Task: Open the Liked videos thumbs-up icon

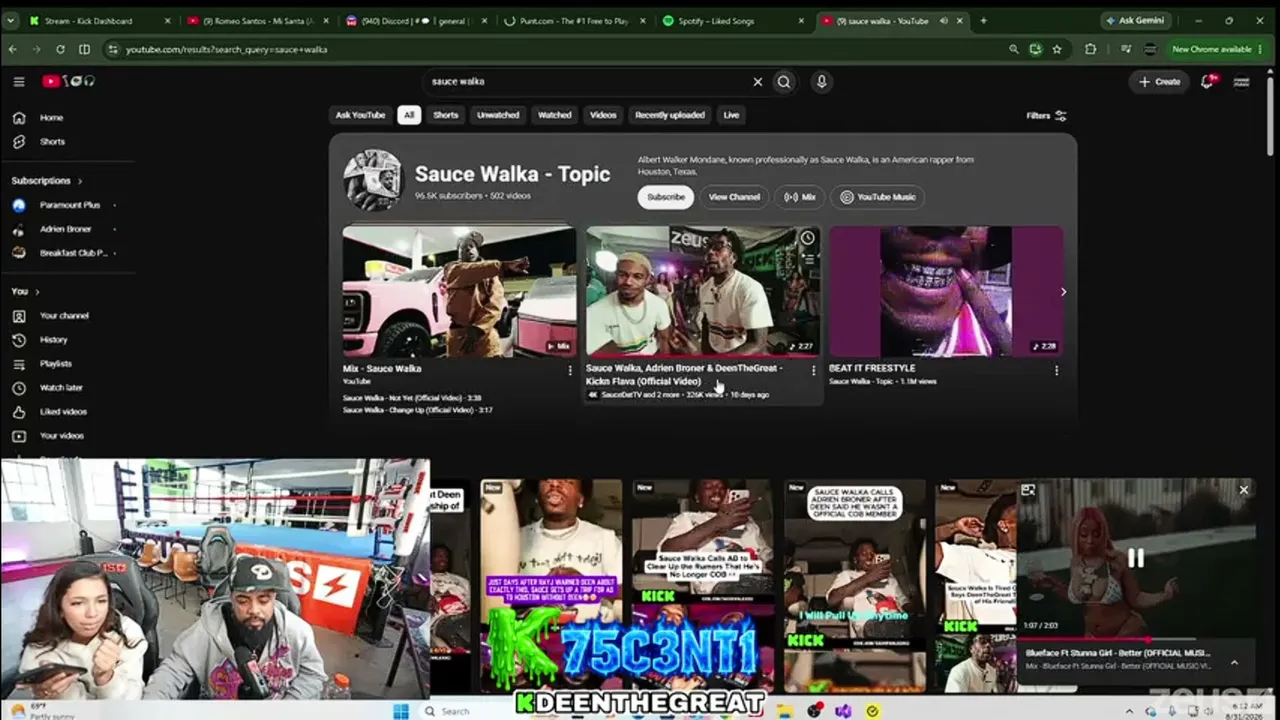Action: (x=19, y=412)
